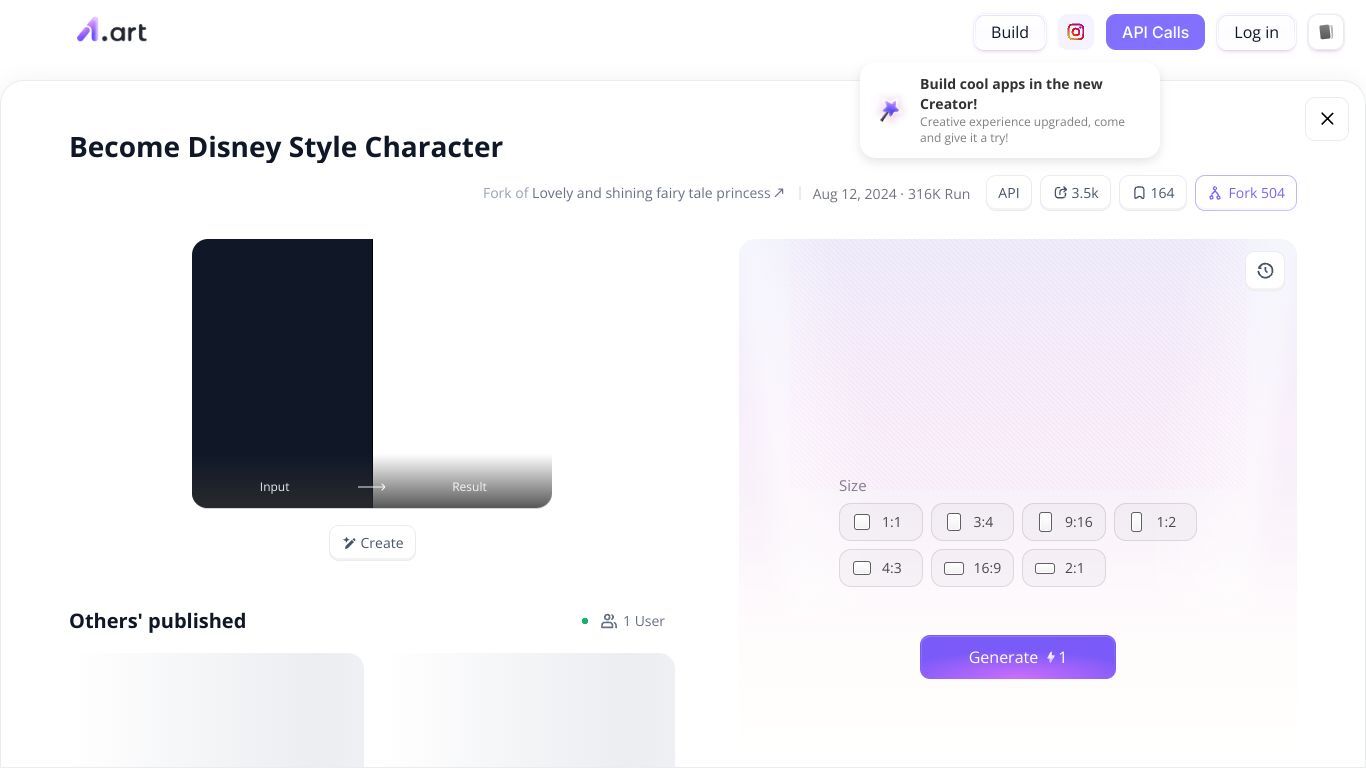Select the 16:9 size option

972,568
